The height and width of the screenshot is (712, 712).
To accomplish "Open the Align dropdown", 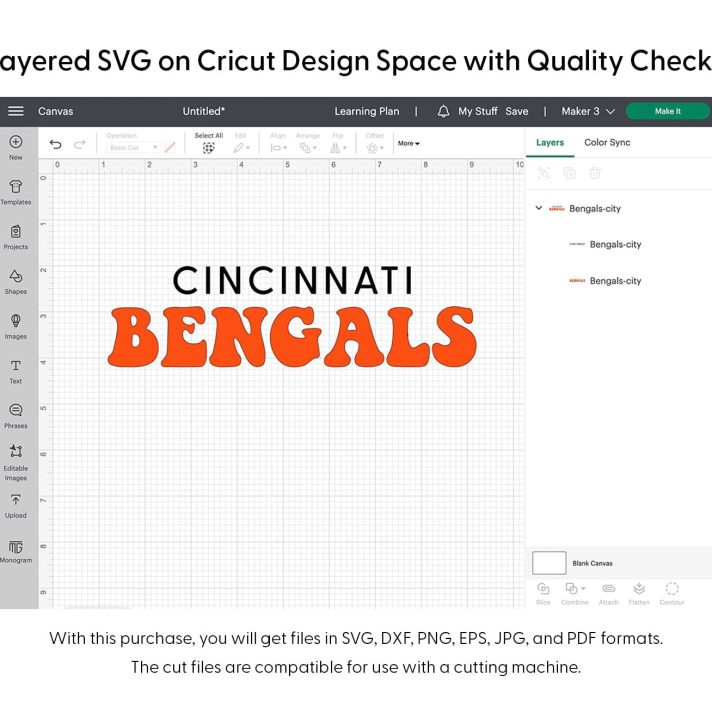I will pyautogui.click(x=278, y=148).
